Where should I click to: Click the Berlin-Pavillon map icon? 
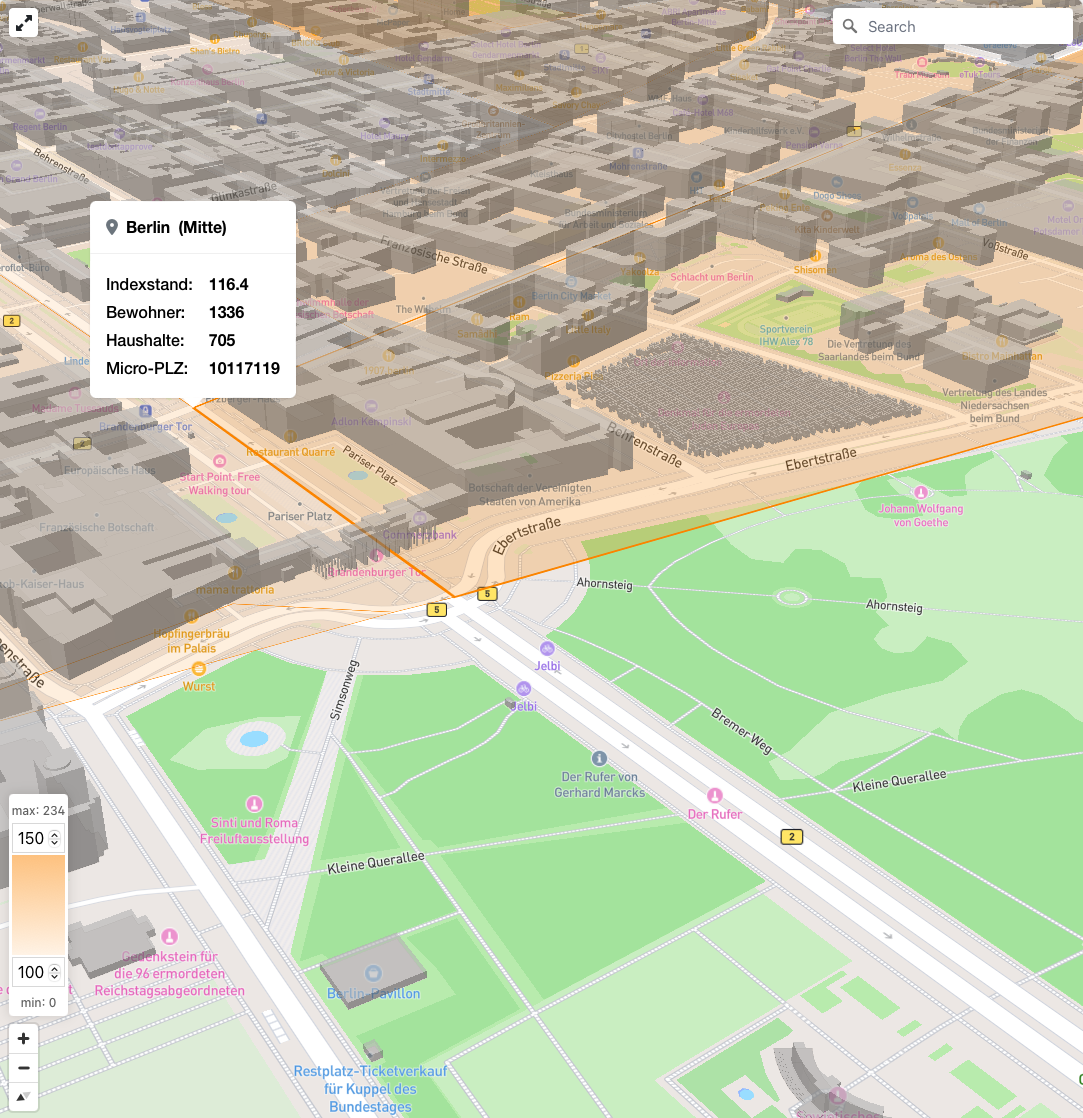click(373, 973)
